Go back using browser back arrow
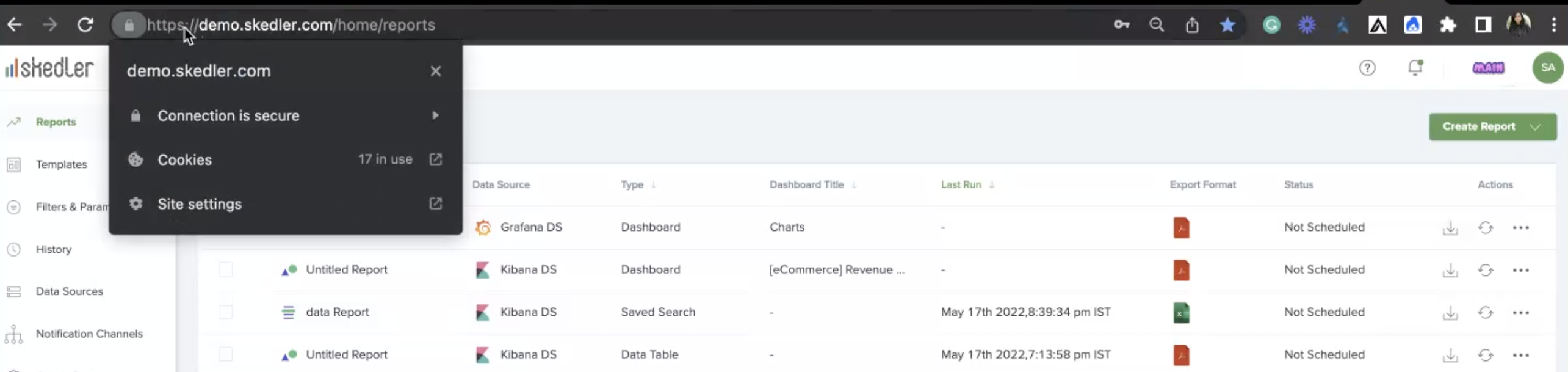This screenshot has width=1568, height=372. (15, 25)
